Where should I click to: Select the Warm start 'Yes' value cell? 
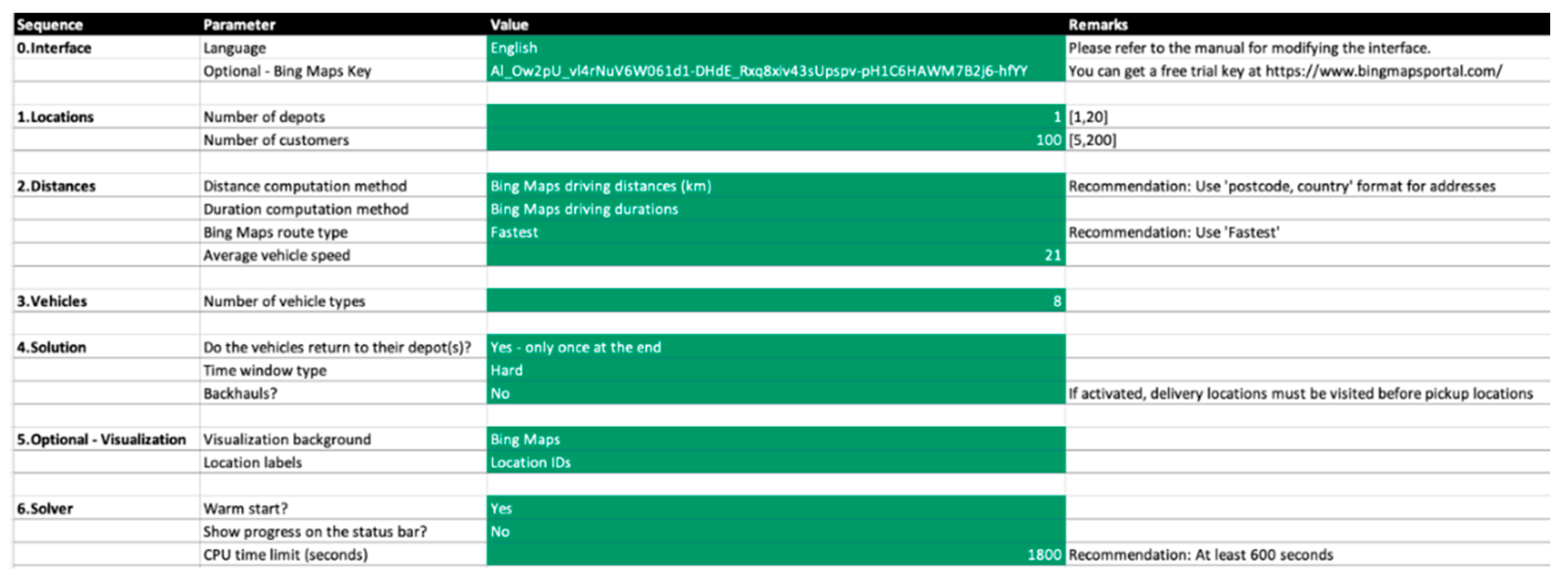click(775, 508)
